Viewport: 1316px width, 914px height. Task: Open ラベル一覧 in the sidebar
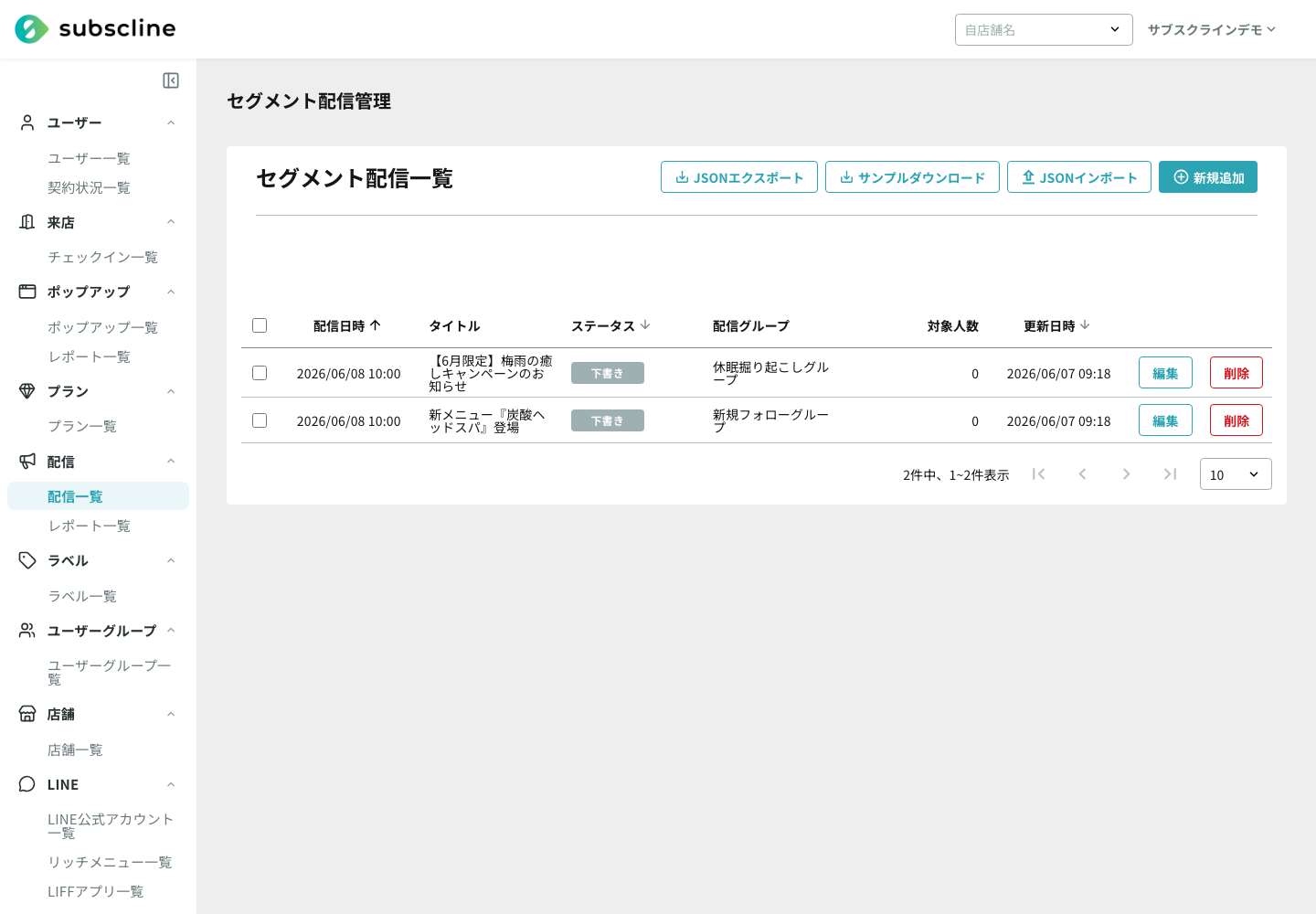(x=82, y=596)
